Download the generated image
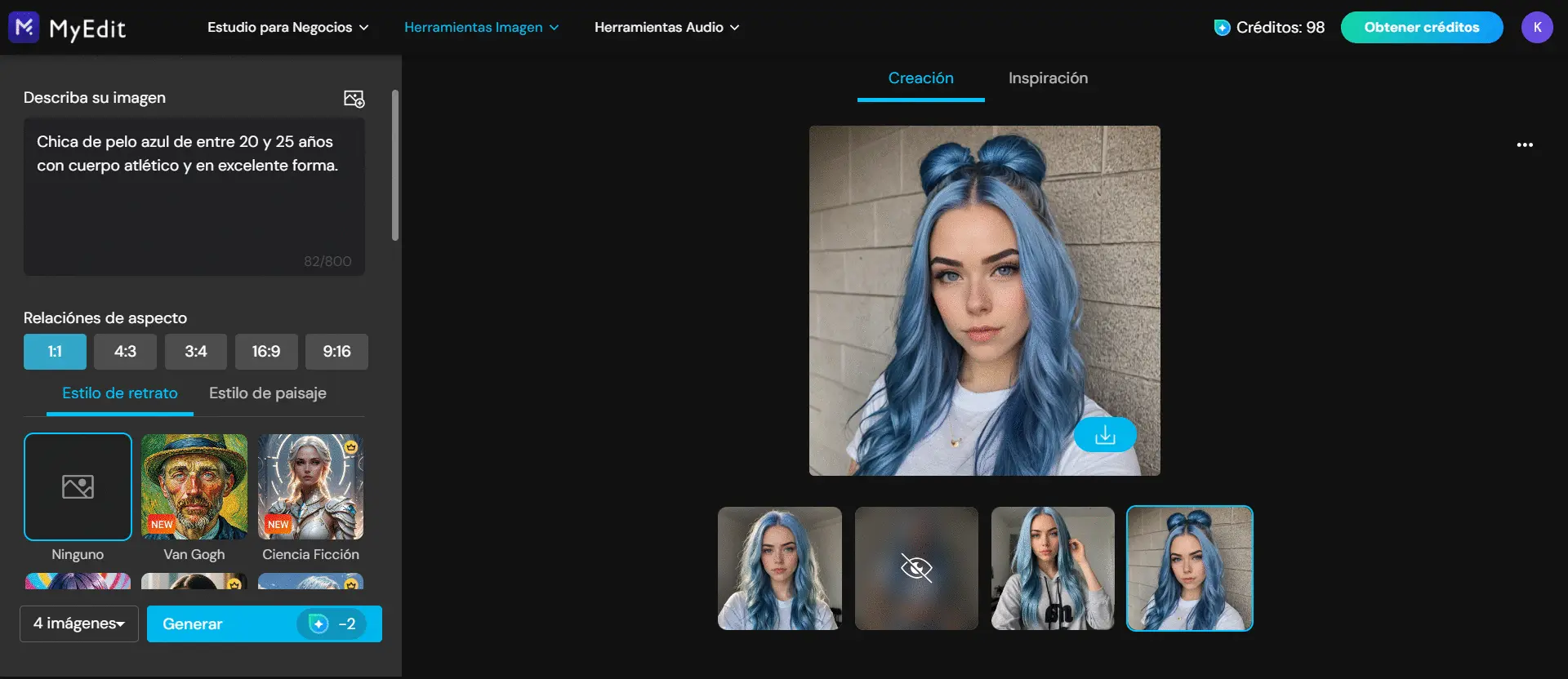Image resolution: width=1568 pixels, height=679 pixels. [1105, 435]
